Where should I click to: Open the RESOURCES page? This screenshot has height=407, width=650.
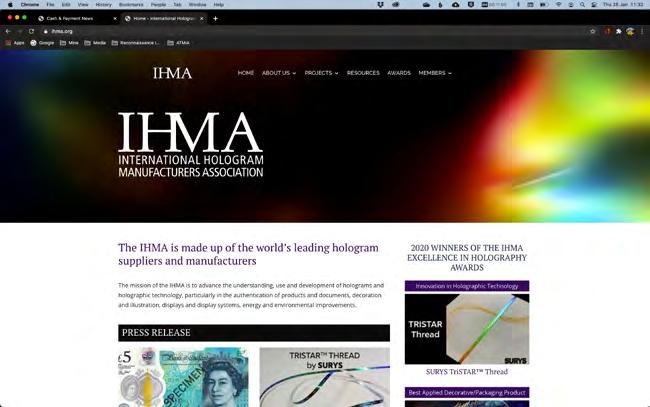click(x=363, y=73)
